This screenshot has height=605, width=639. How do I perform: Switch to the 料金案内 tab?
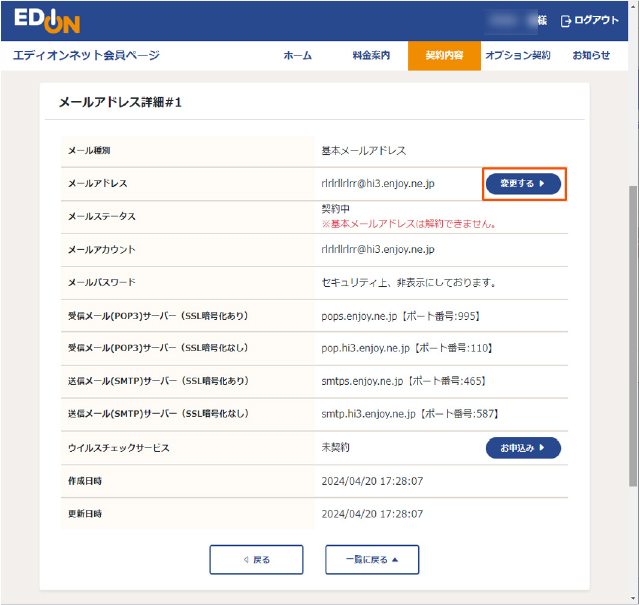[x=371, y=56]
